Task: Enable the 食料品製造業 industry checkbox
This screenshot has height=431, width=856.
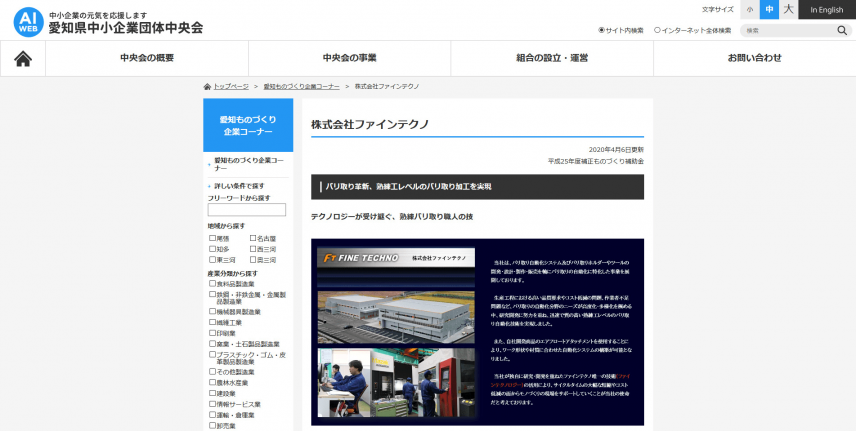Action: click(x=212, y=284)
